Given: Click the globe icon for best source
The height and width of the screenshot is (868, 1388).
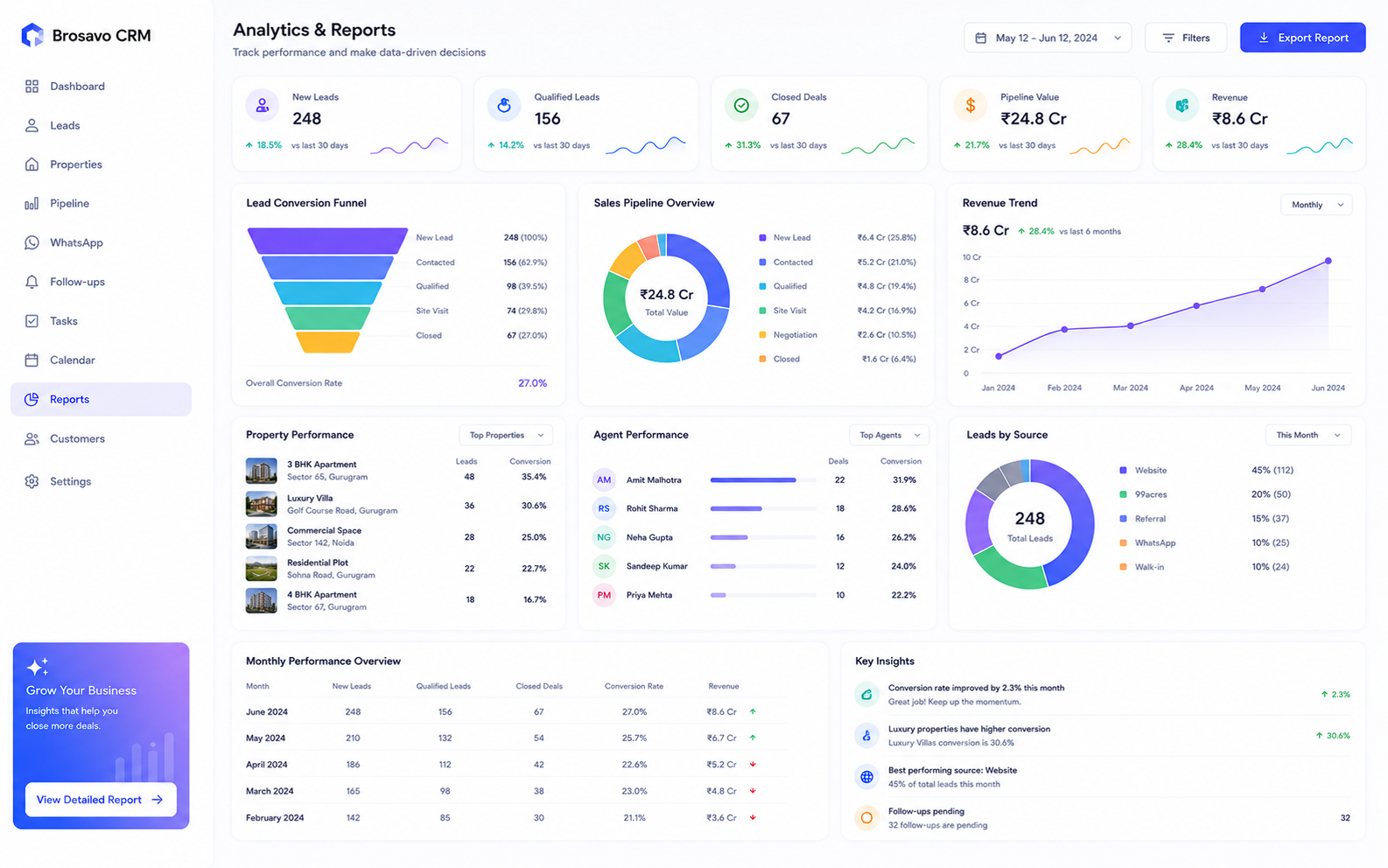Looking at the screenshot, I should pyautogui.click(x=866, y=776).
